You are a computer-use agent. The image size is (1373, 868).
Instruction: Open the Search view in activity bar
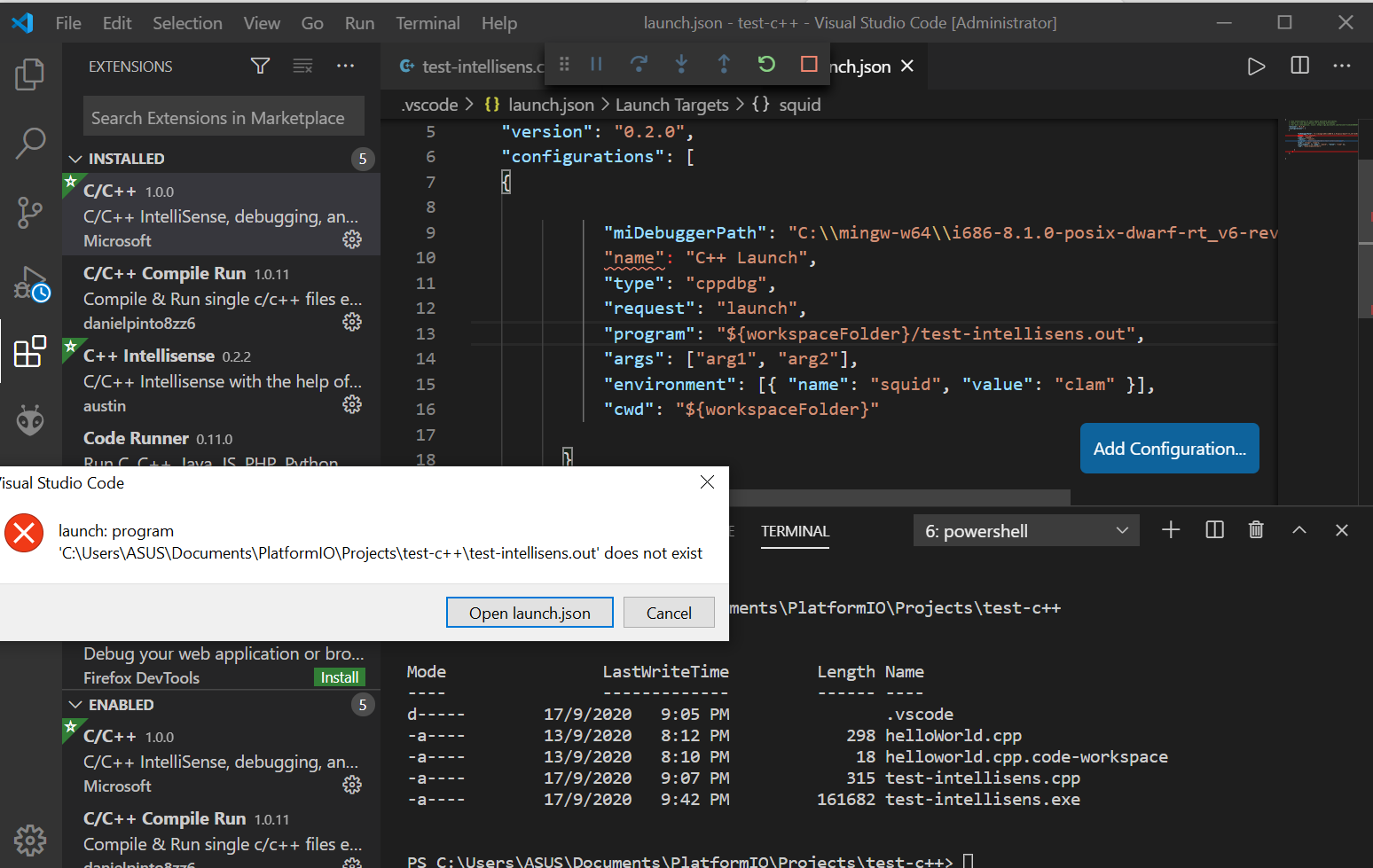pos(29,143)
